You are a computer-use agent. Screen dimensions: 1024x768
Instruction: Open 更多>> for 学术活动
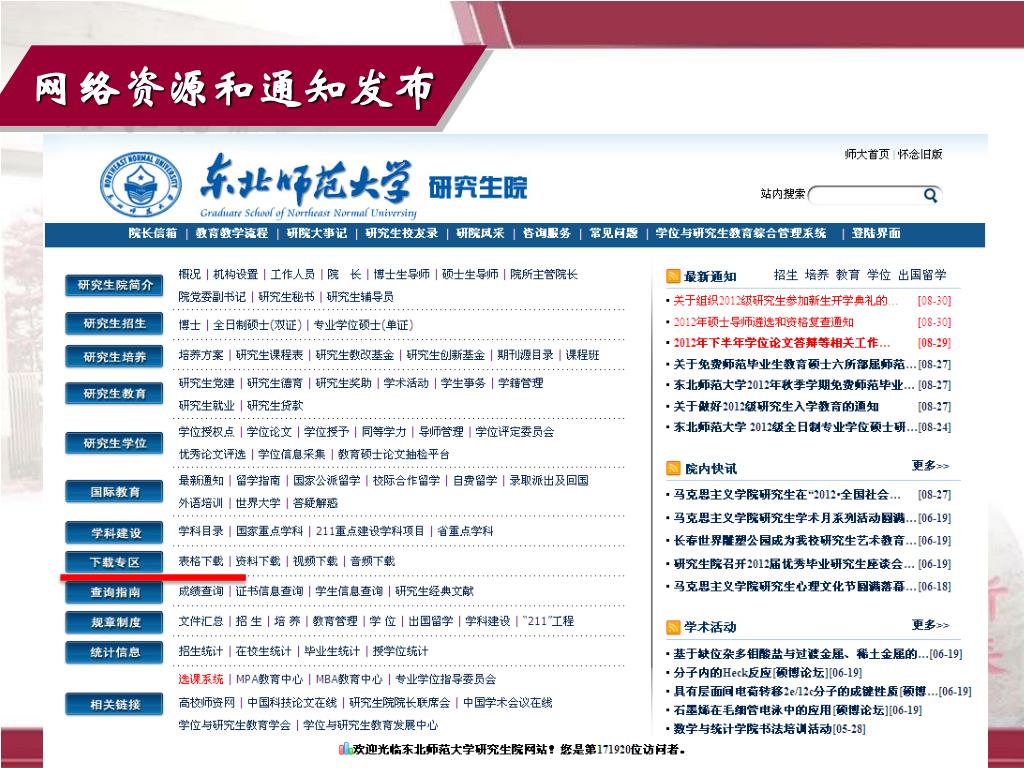[931, 625]
